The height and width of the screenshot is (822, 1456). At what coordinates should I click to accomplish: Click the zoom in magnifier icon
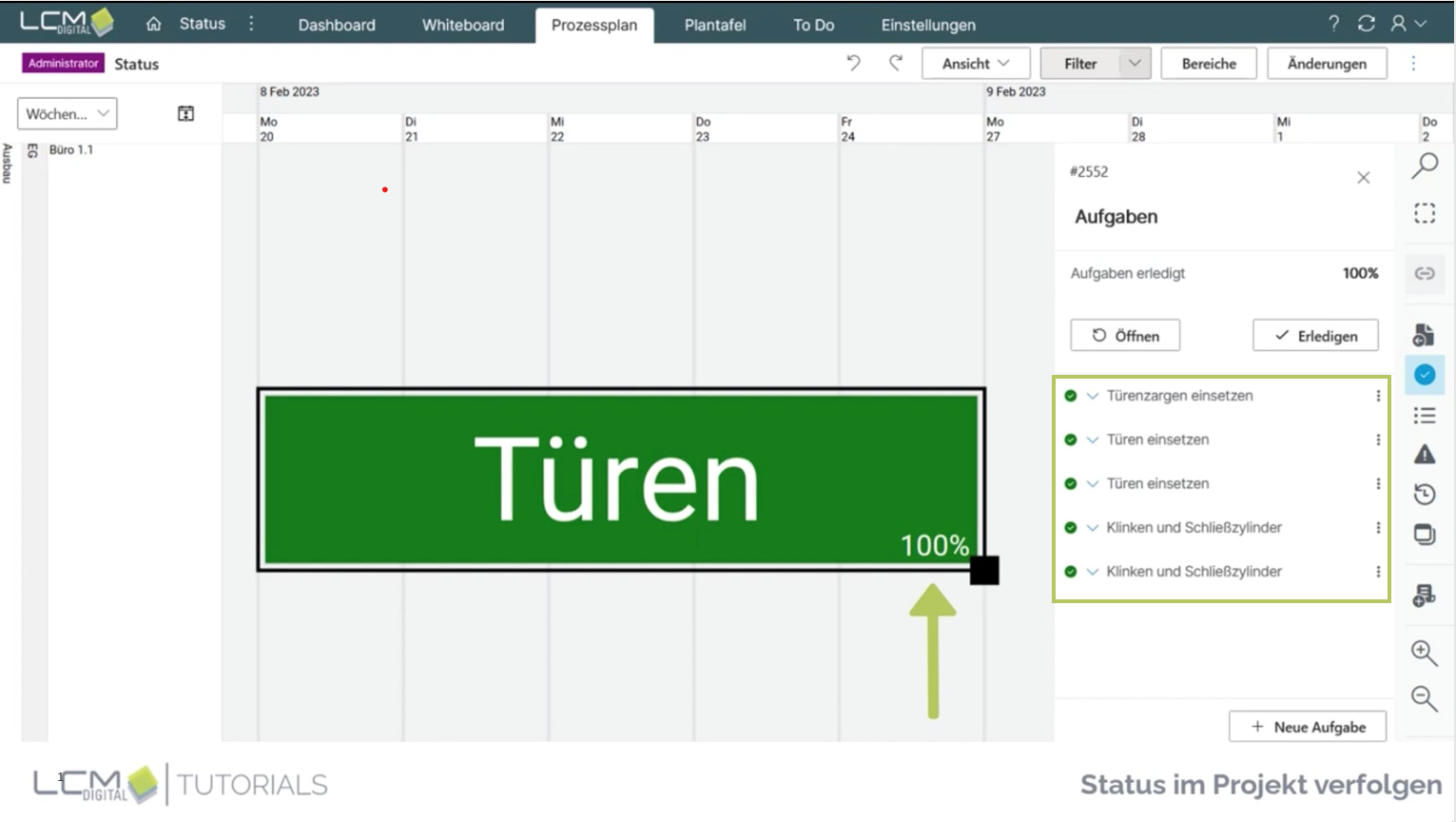1424,652
